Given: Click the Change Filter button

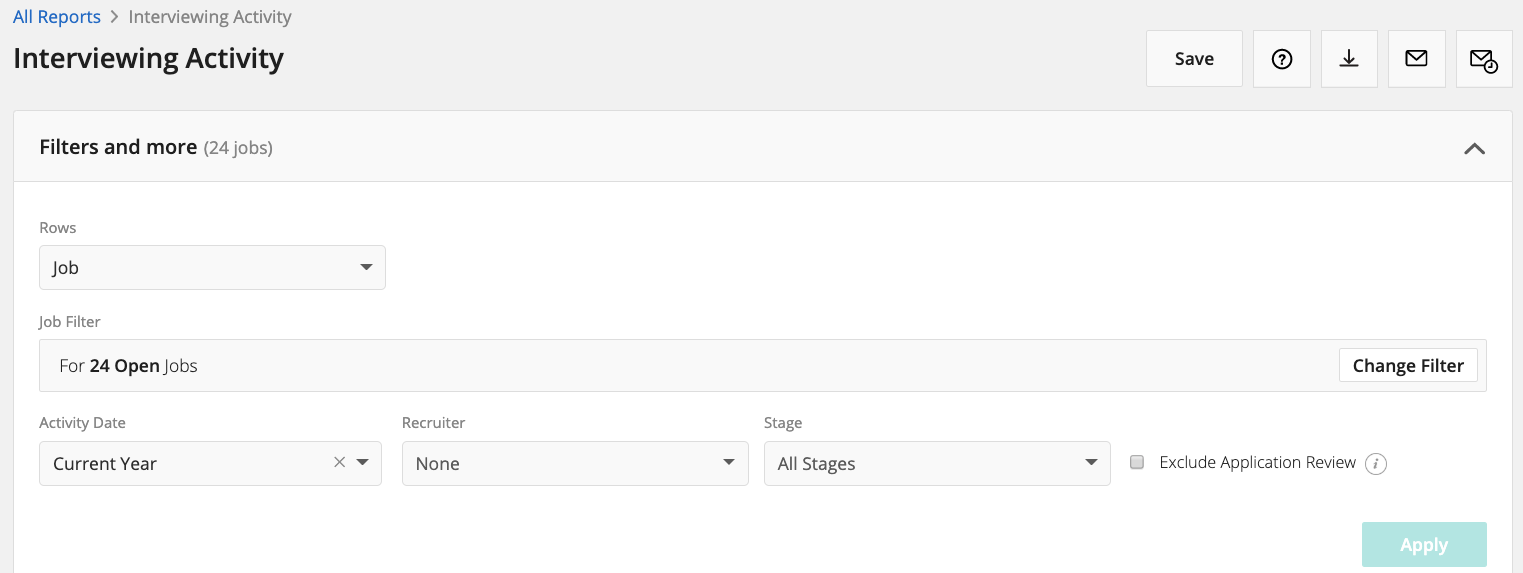Looking at the screenshot, I should (1407, 366).
